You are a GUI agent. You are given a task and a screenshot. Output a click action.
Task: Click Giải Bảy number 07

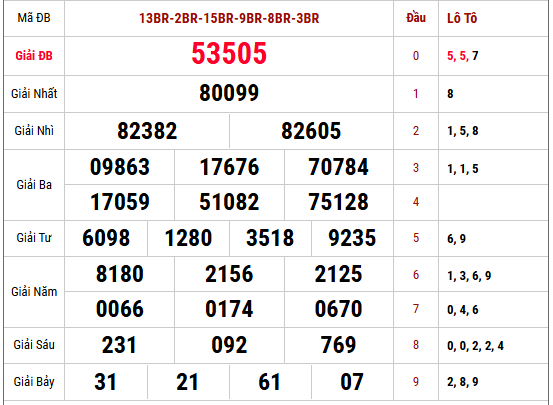pos(352,382)
